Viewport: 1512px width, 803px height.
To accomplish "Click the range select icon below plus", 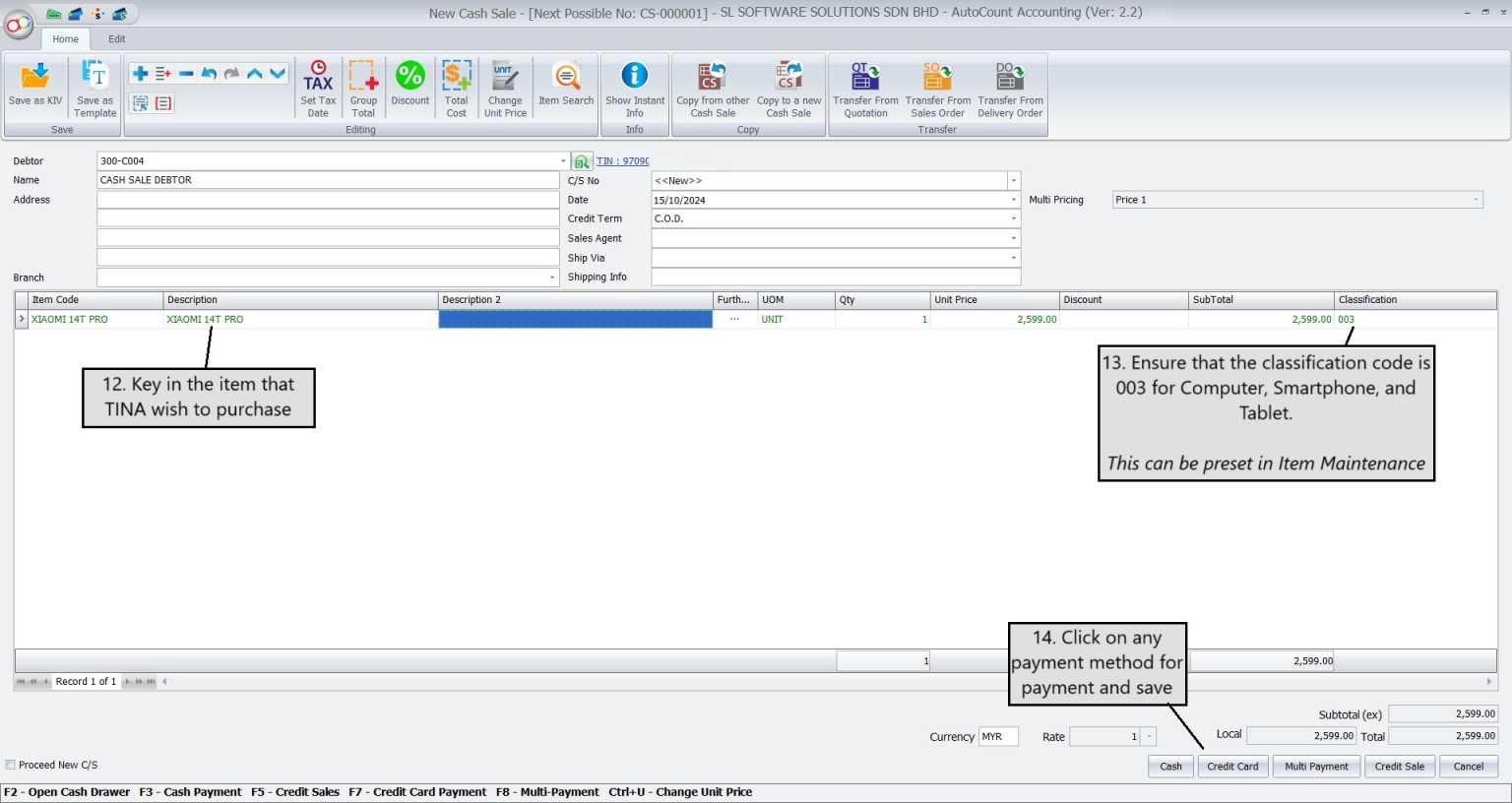I will 140,102.
